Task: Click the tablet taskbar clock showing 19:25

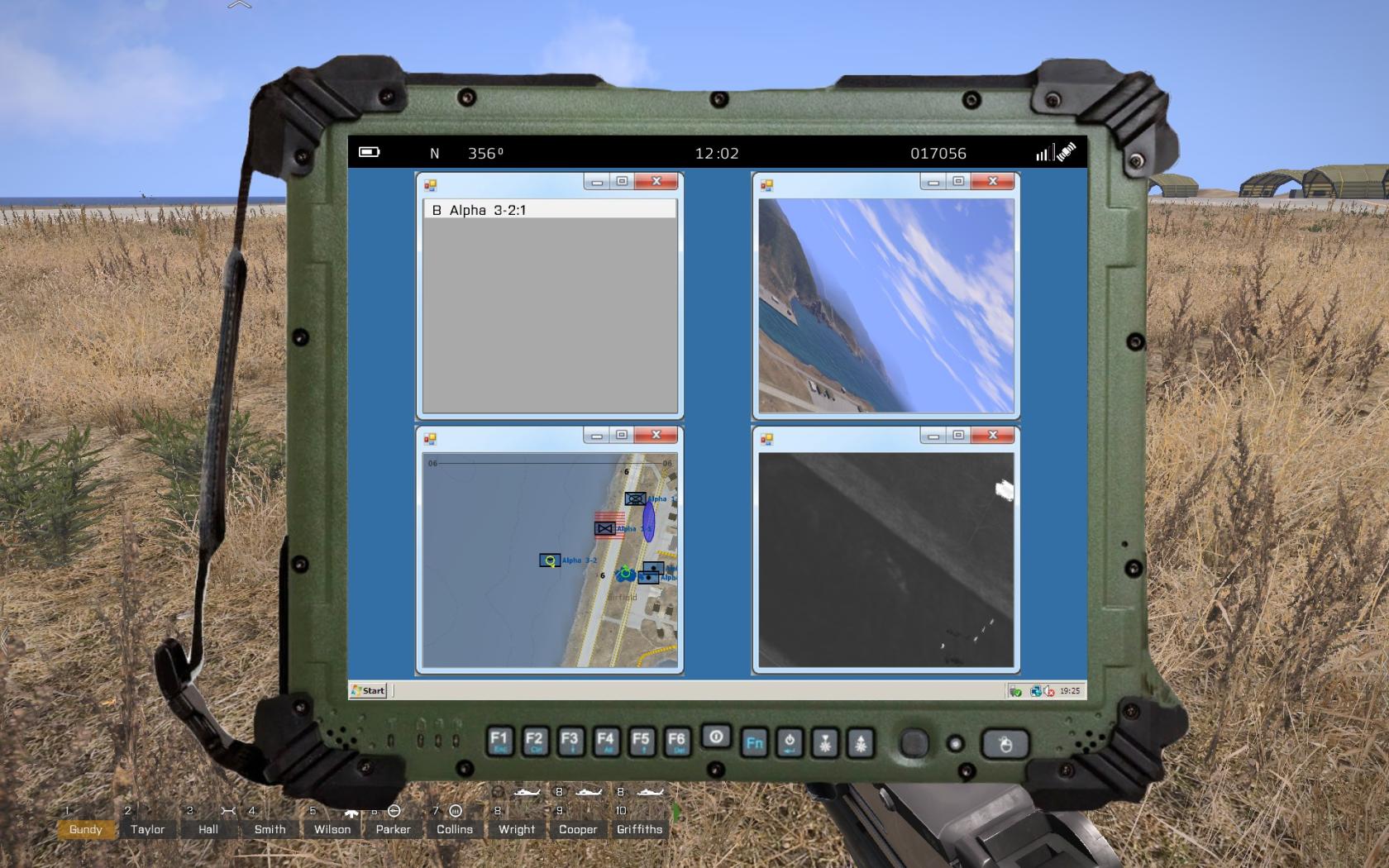Action: pos(1069,690)
